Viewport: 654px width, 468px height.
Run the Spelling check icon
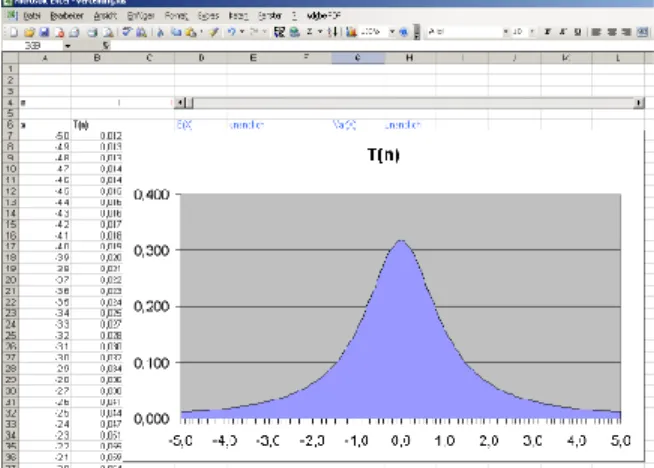click(x=127, y=32)
